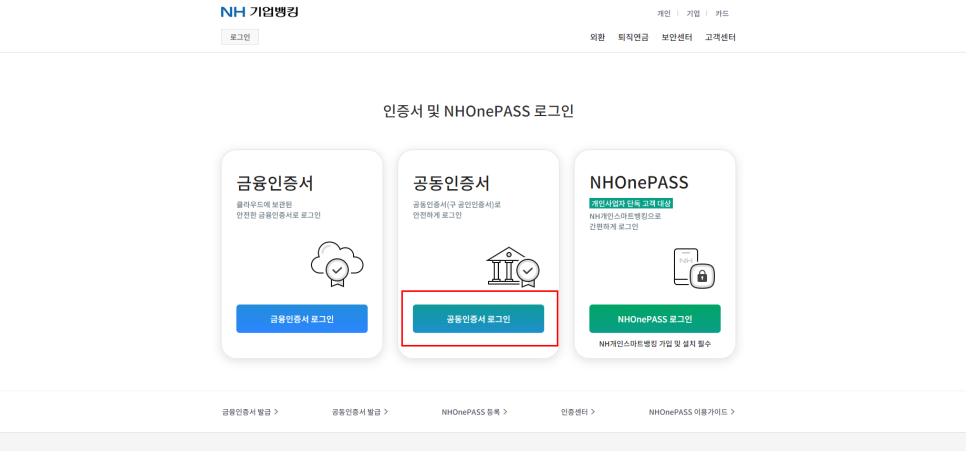Click the smartphone lock icon under NHOnePASS
Image resolution: width=966 pixels, height=451 pixels.
tap(694, 267)
